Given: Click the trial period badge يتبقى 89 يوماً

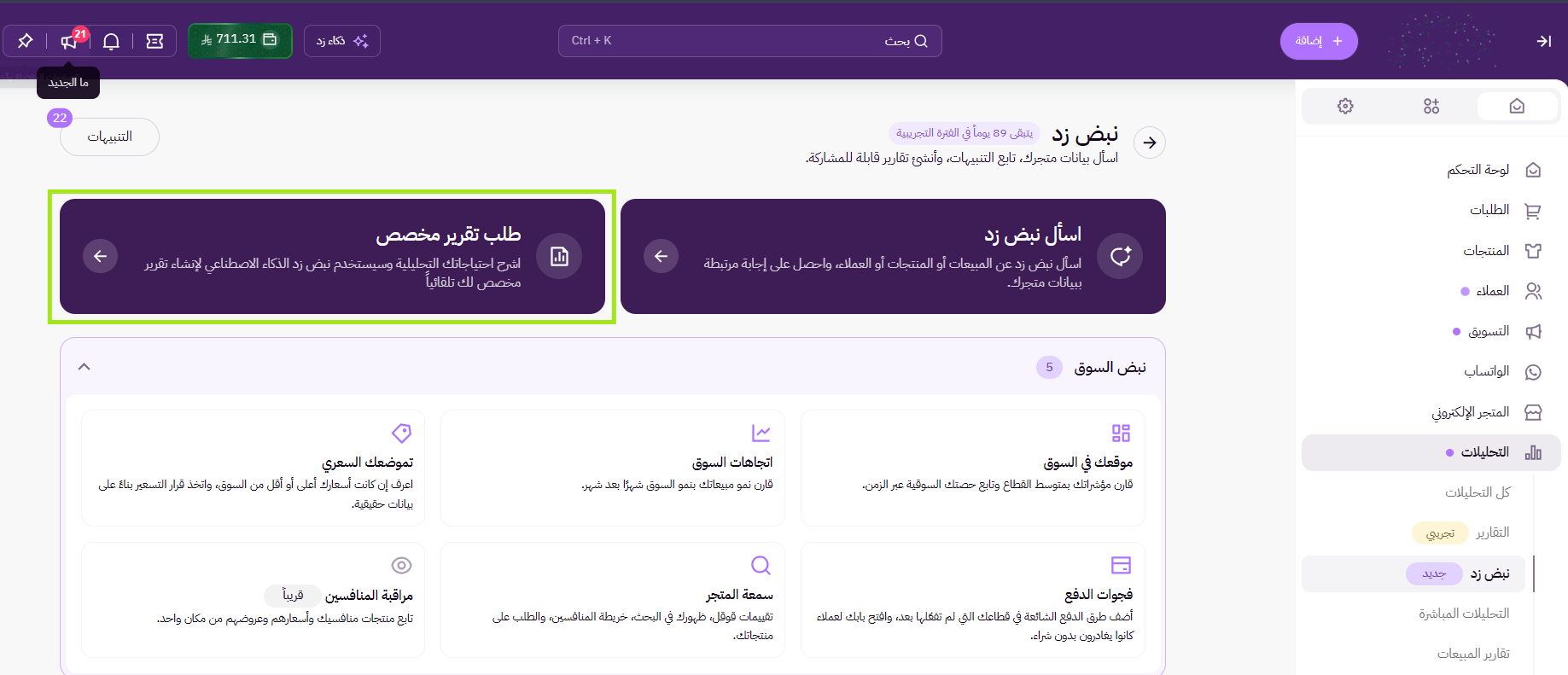Looking at the screenshot, I should point(965,133).
